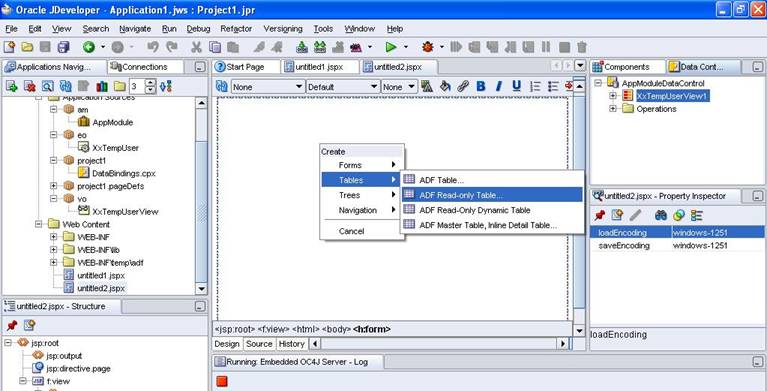Viewport: 767px width, 391px height.
Task: Click the Rebuild project icon
Action: (320, 47)
